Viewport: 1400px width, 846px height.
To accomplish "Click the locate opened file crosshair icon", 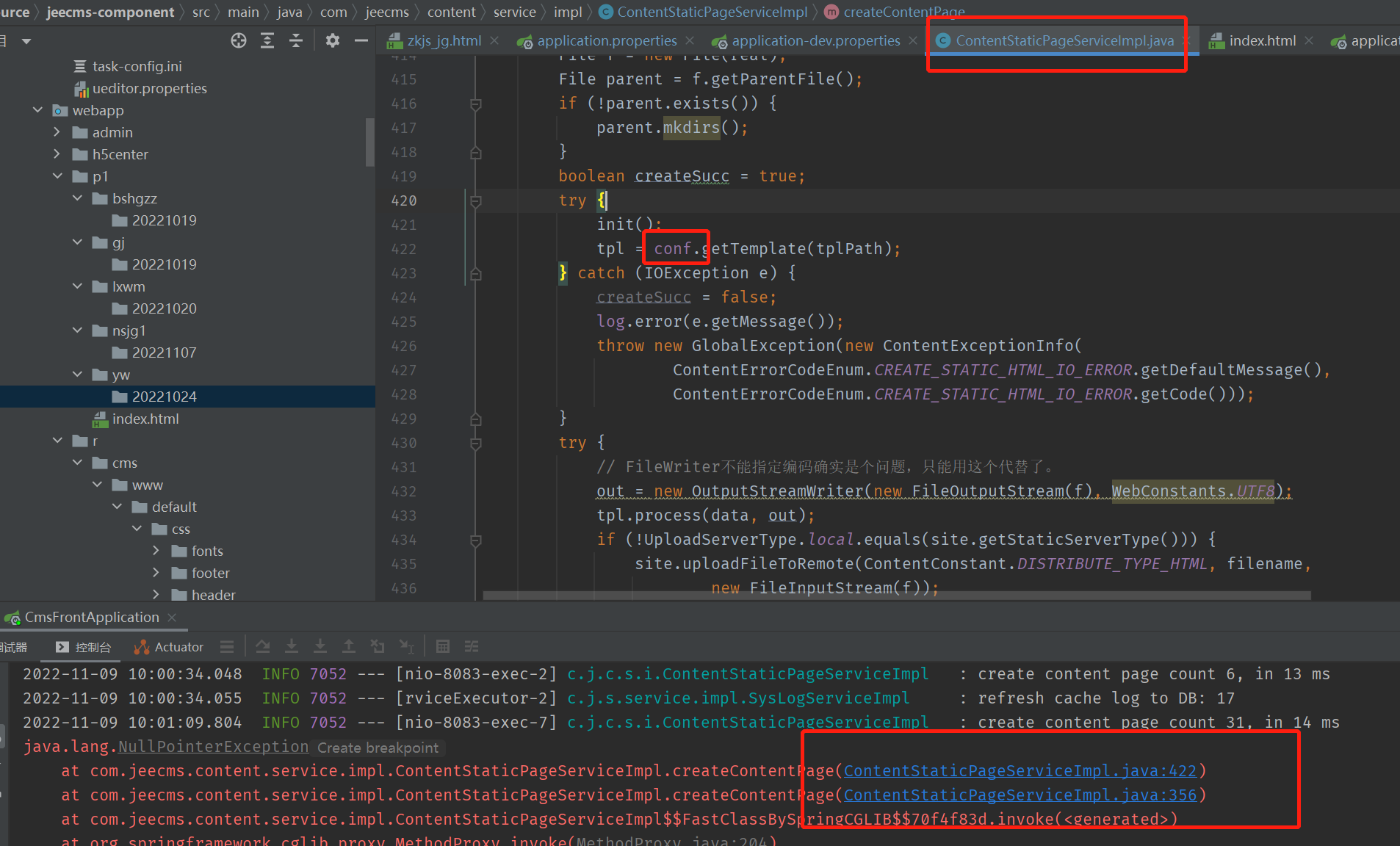I will click(x=239, y=40).
